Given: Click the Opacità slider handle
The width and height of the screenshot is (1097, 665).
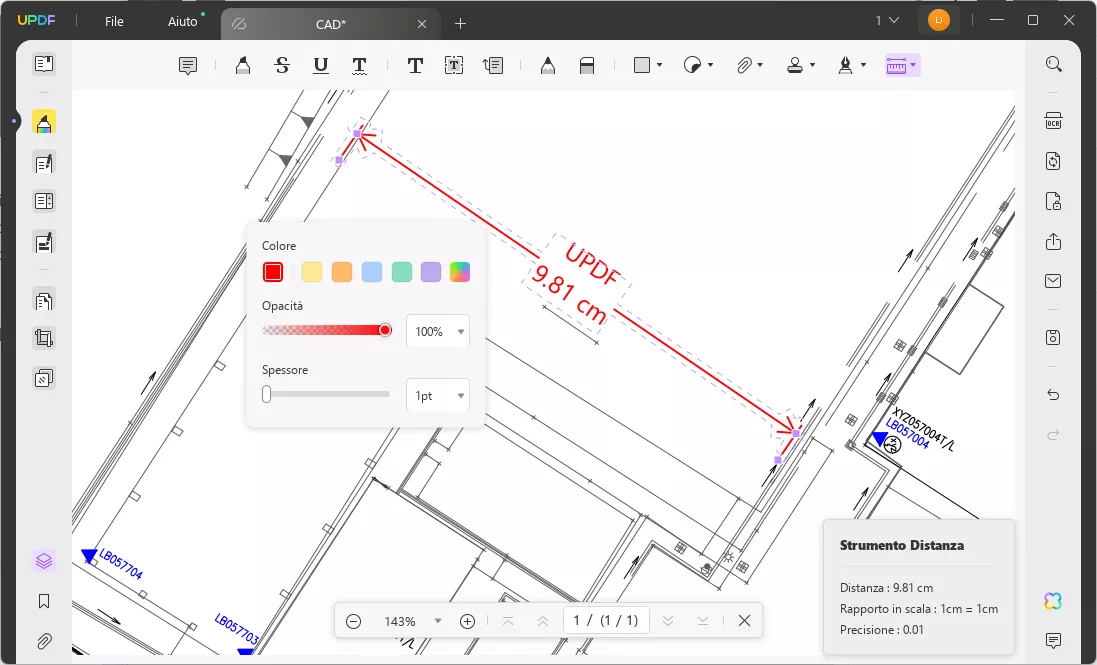Looking at the screenshot, I should 385,330.
